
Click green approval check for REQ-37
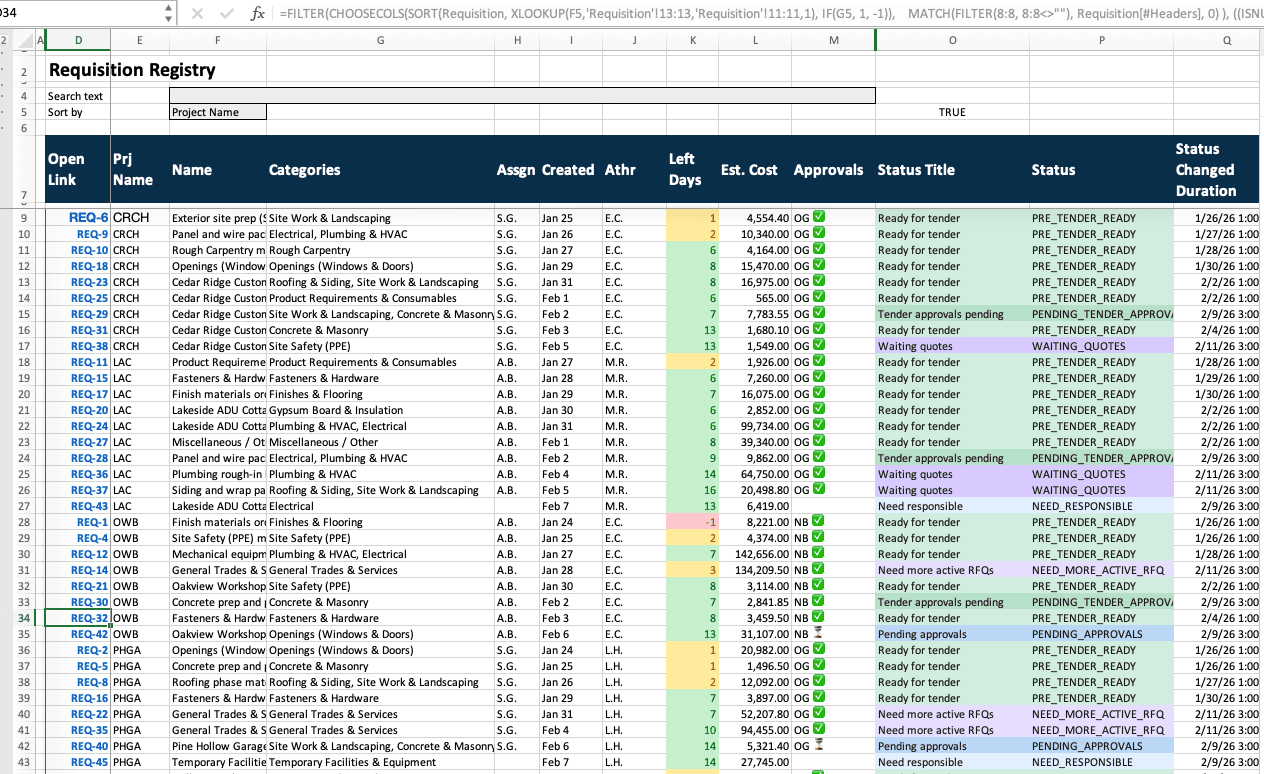(x=819, y=490)
